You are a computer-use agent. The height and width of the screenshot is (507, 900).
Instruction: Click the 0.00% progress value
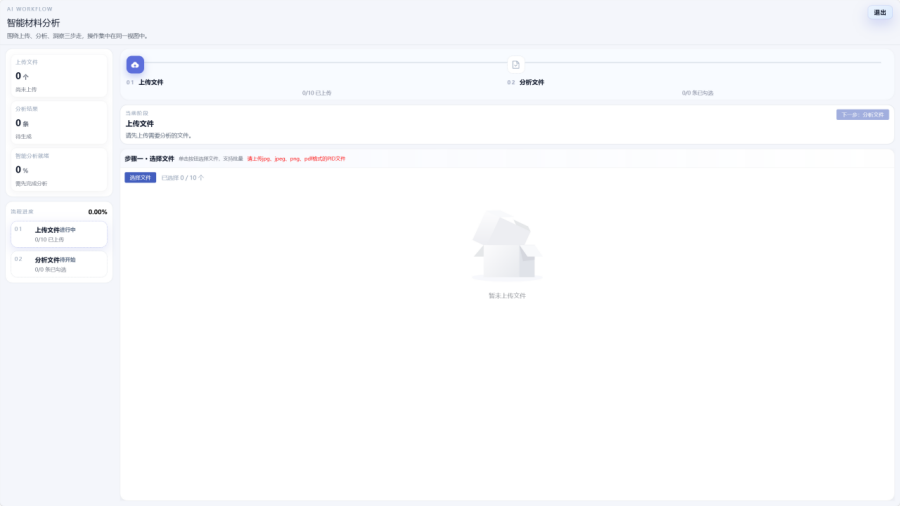pyautogui.click(x=98, y=212)
